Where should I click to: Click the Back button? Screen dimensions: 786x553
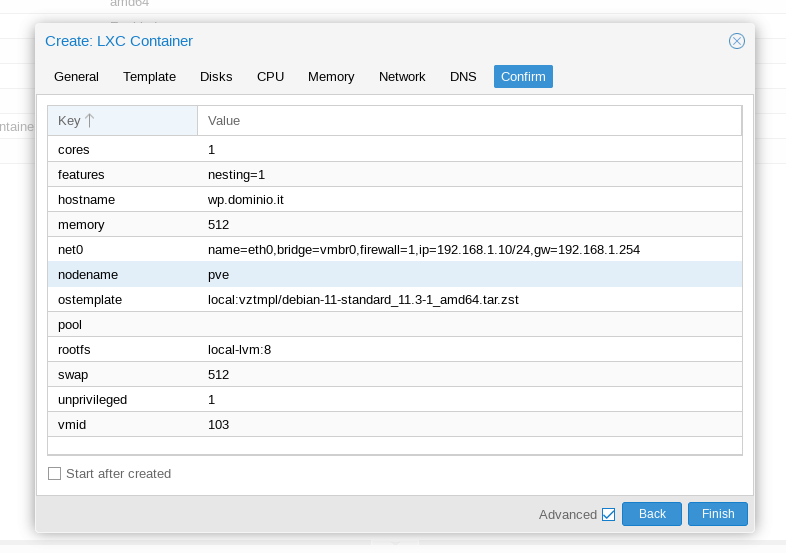(652, 514)
